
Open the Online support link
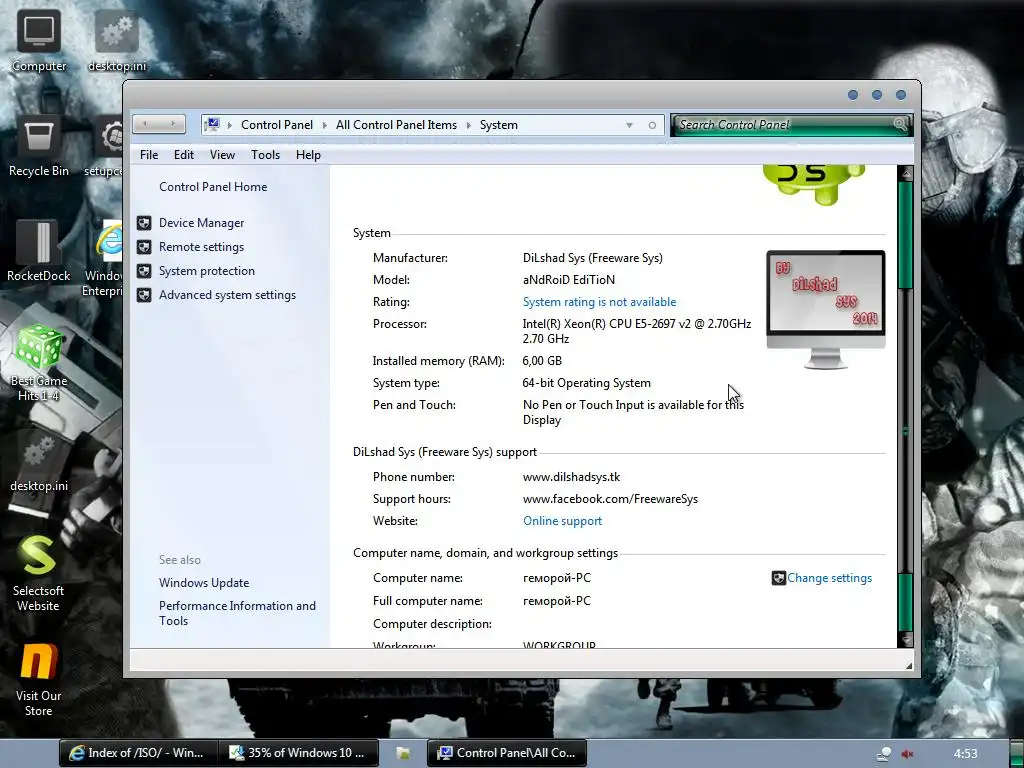(x=562, y=521)
